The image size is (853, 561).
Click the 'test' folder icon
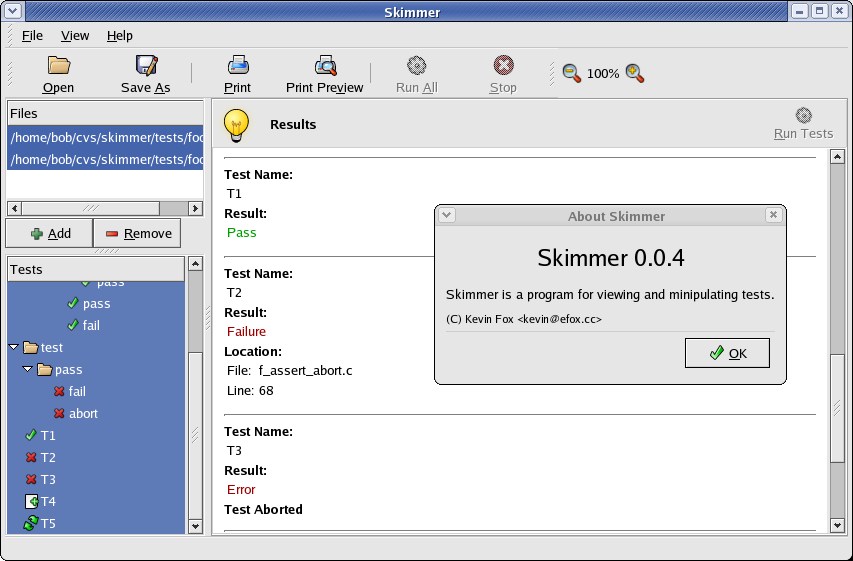[31, 347]
